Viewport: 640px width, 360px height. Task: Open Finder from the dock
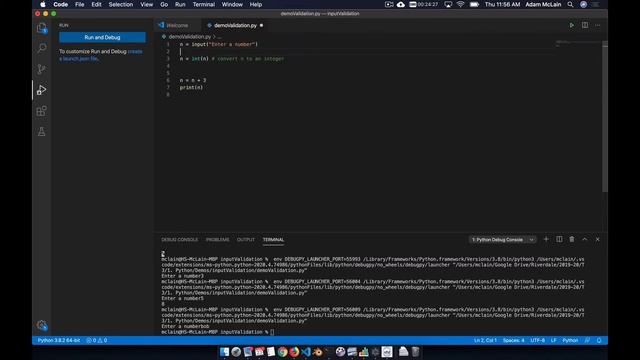point(224,351)
